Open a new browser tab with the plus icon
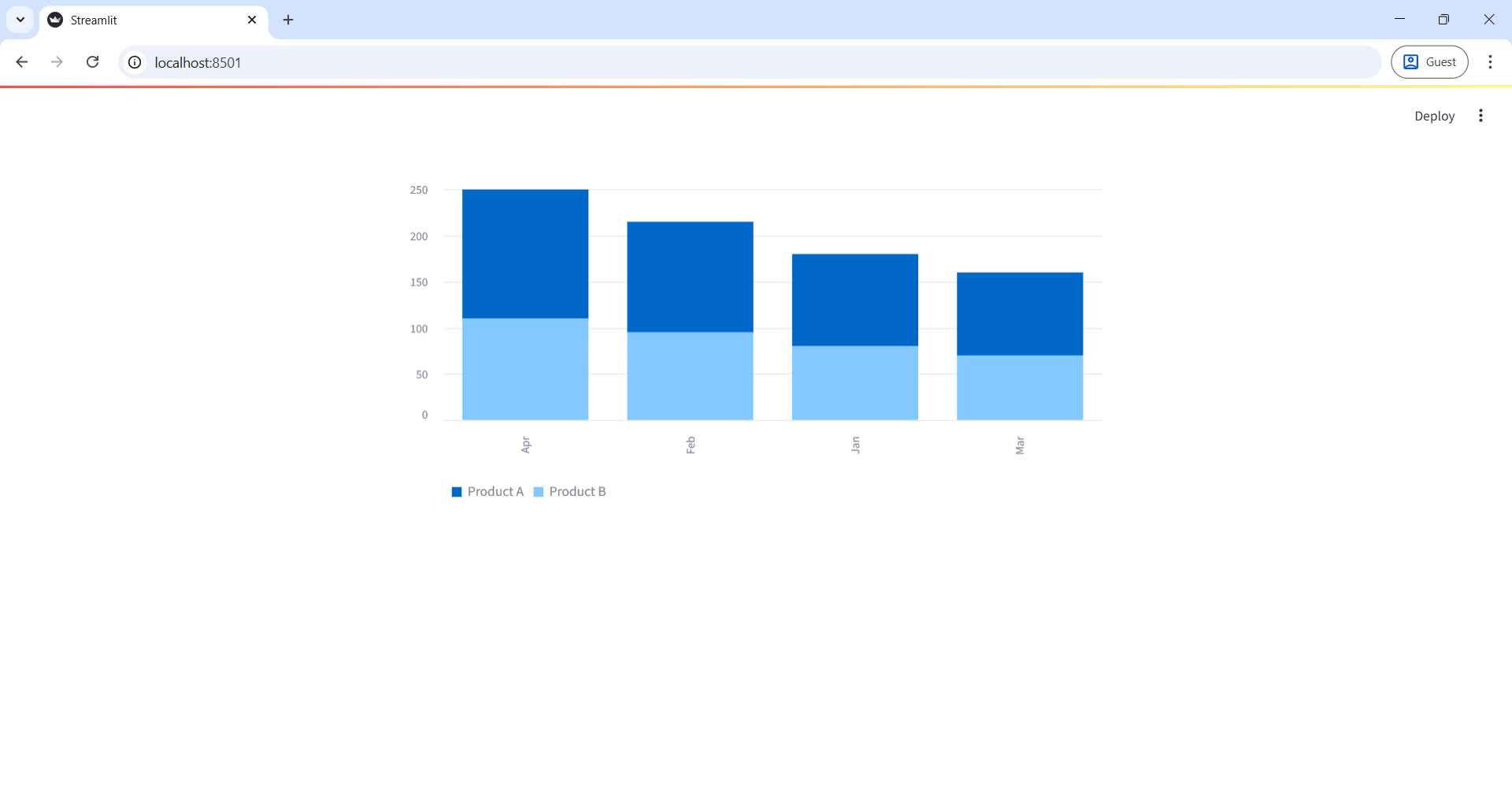 coord(287,20)
